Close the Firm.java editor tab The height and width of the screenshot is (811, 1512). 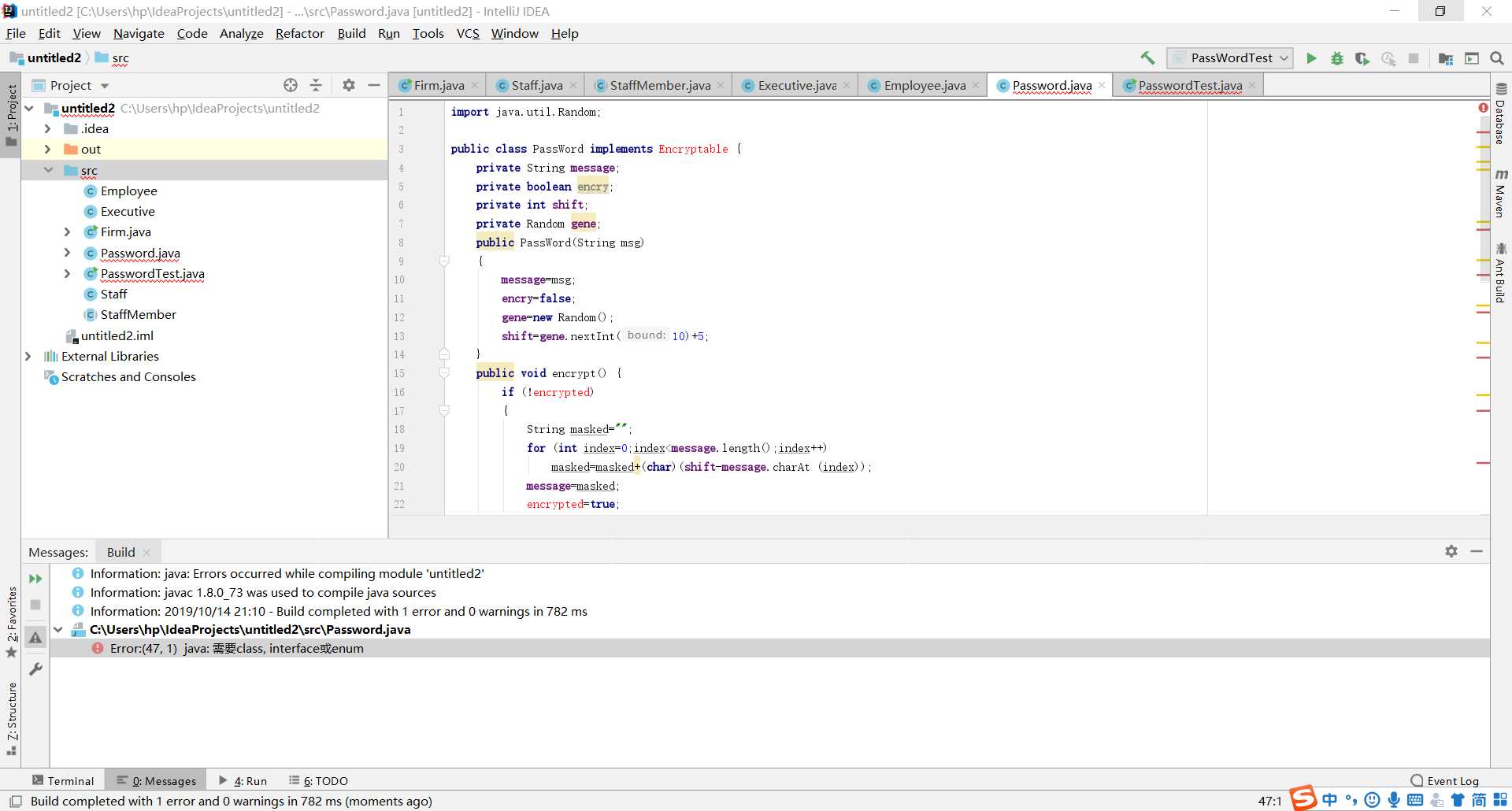click(475, 85)
